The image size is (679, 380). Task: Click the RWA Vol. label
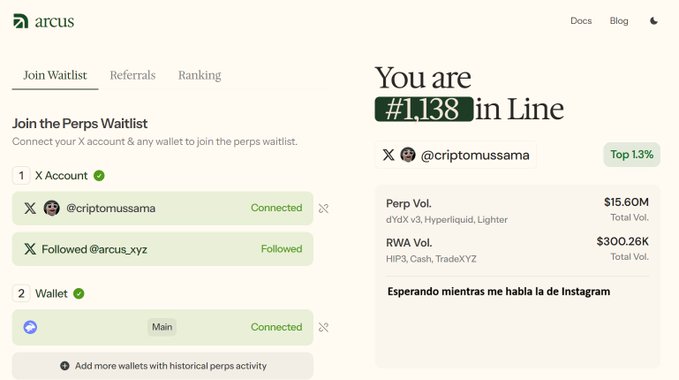tap(409, 243)
